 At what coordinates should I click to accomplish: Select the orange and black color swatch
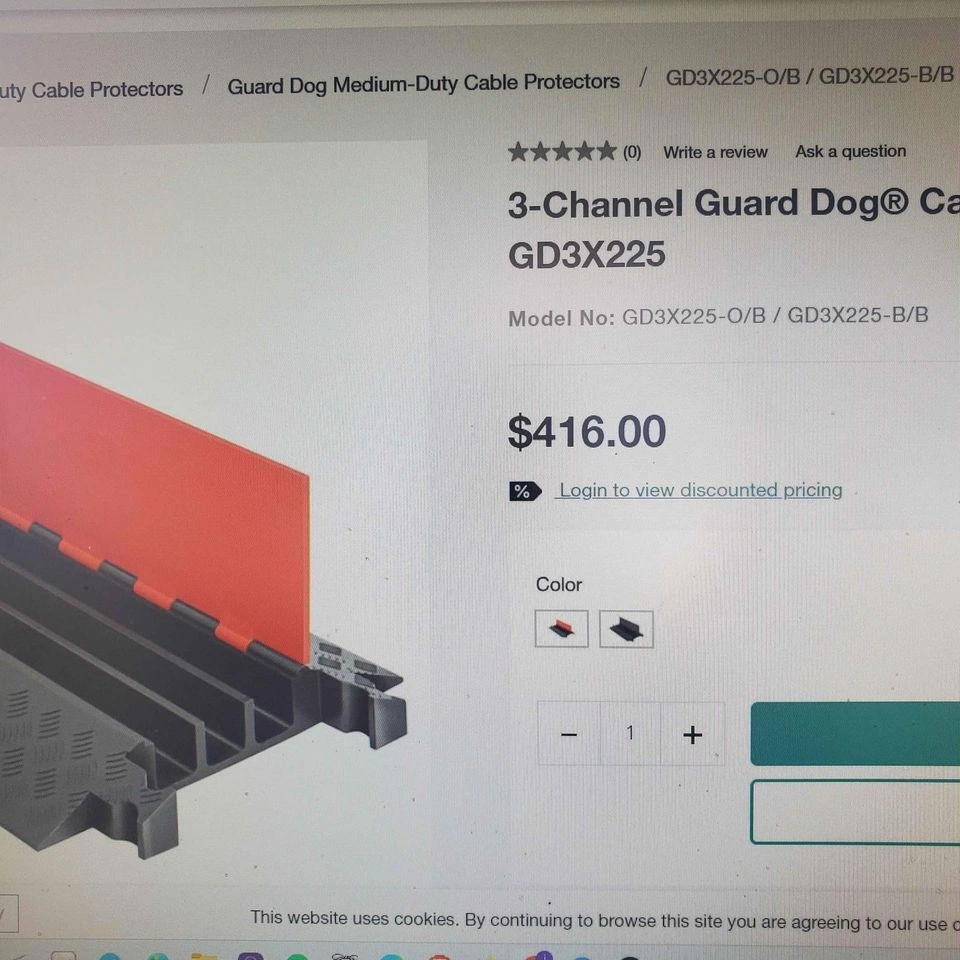(561, 629)
